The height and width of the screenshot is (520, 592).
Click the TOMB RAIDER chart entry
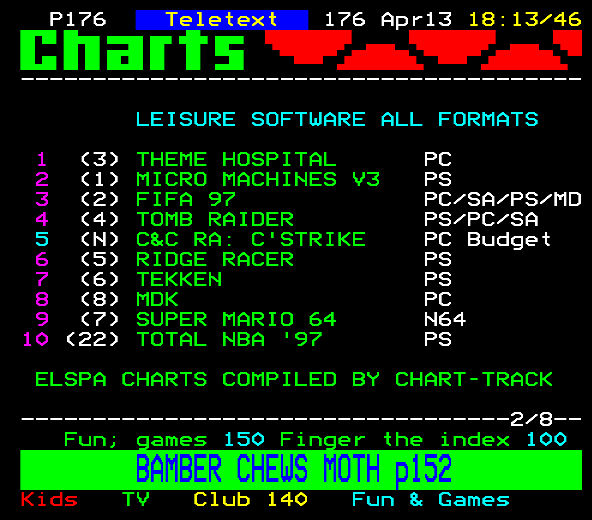(x=215, y=219)
